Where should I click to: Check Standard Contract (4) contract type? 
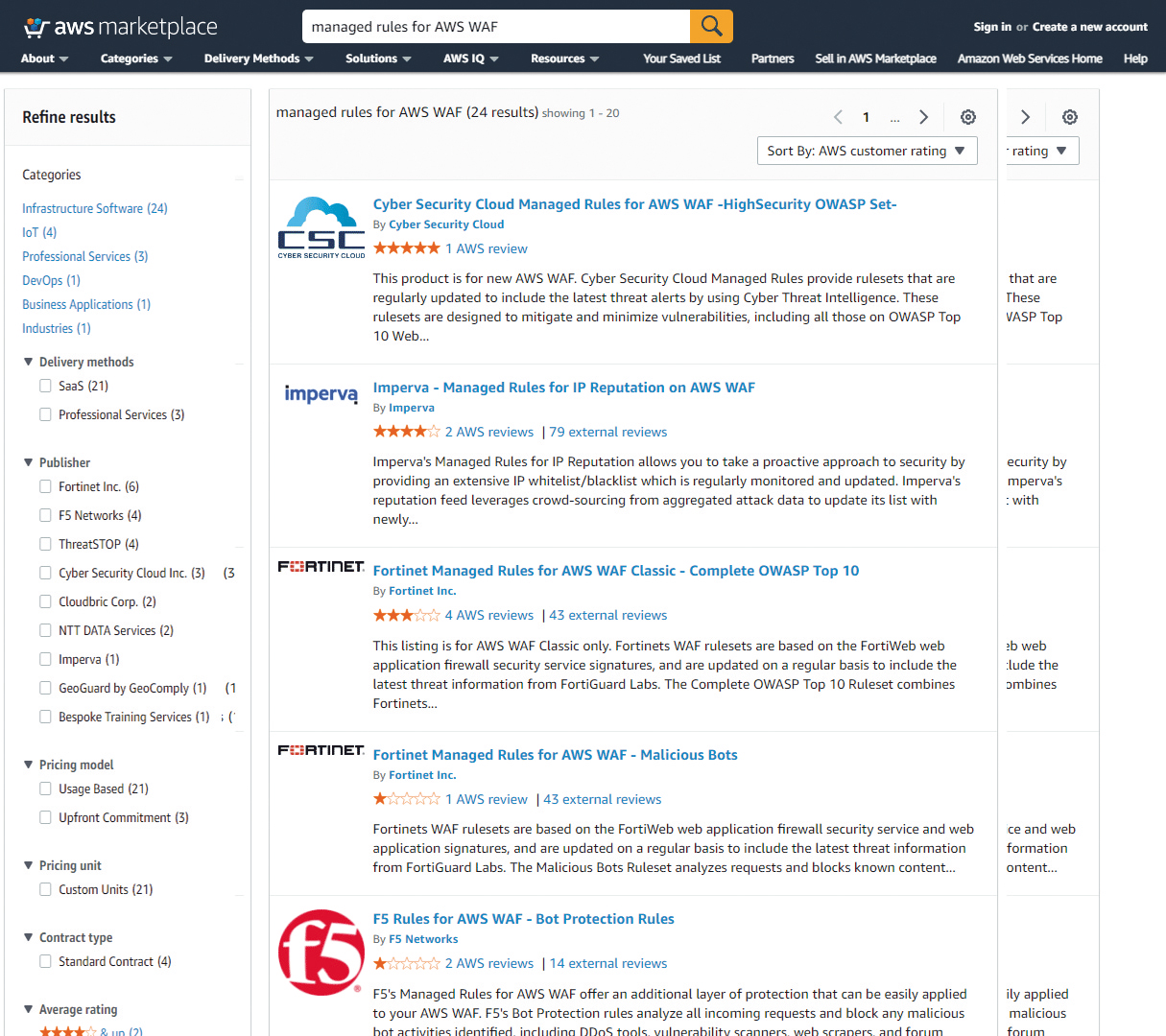pos(45,961)
